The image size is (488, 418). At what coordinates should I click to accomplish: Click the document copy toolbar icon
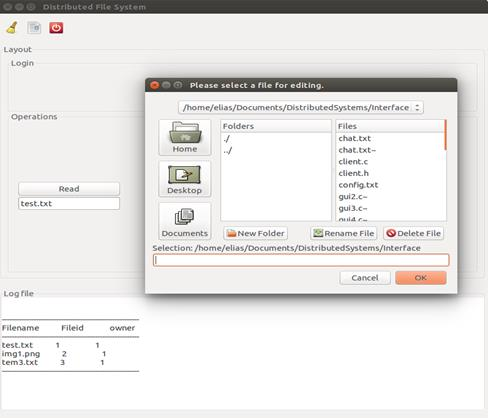[34, 28]
